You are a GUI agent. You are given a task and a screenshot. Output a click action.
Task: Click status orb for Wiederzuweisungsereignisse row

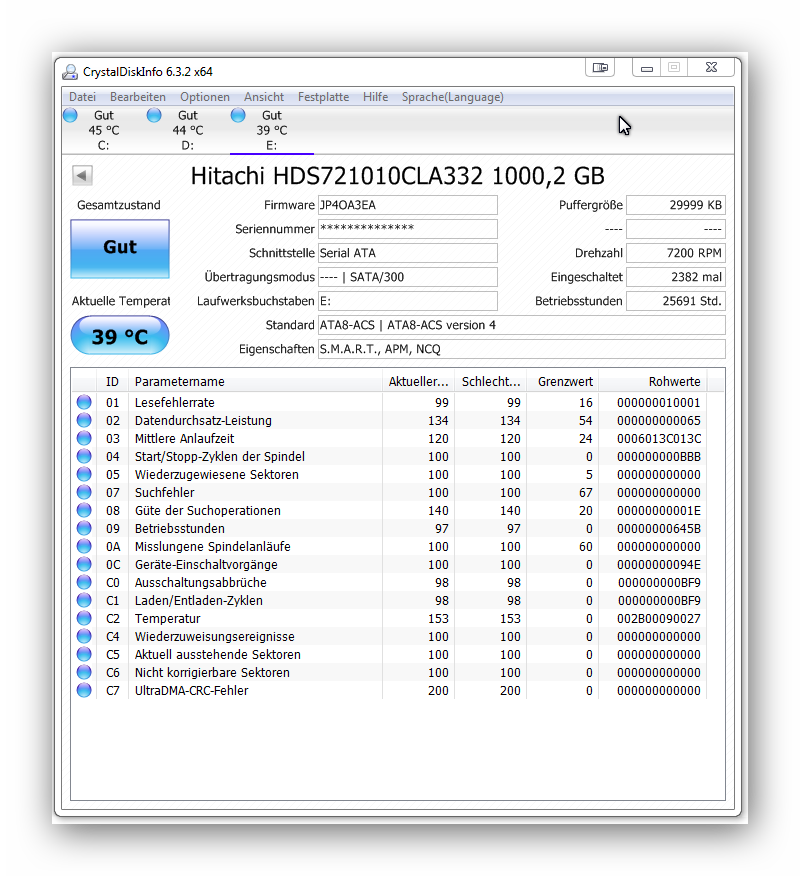84,636
